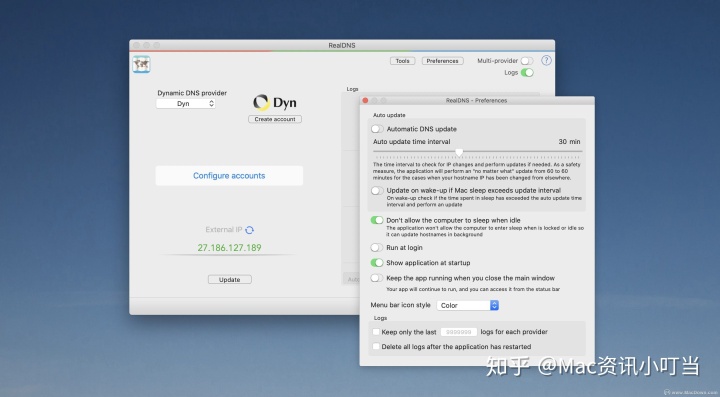Toggle the Multi-provider switch
Viewport: 720px width, 397px height.
(527, 61)
